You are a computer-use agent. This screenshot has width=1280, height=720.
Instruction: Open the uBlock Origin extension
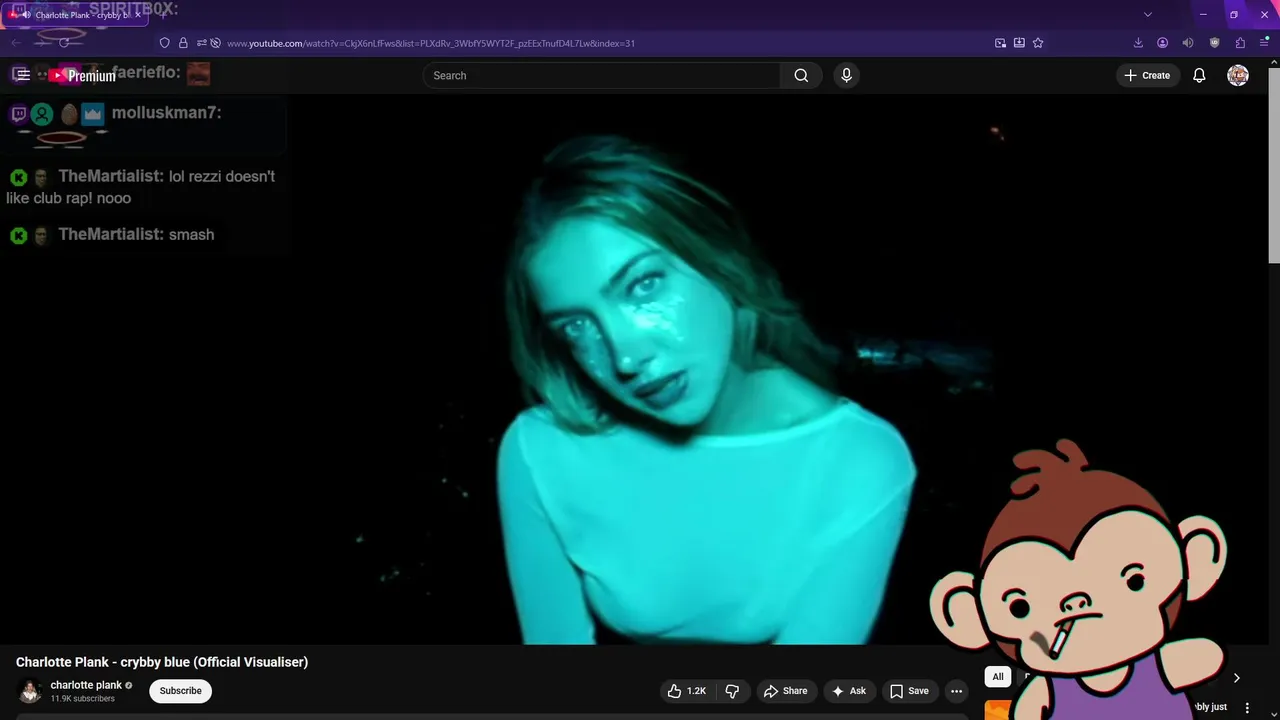tap(1214, 43)
